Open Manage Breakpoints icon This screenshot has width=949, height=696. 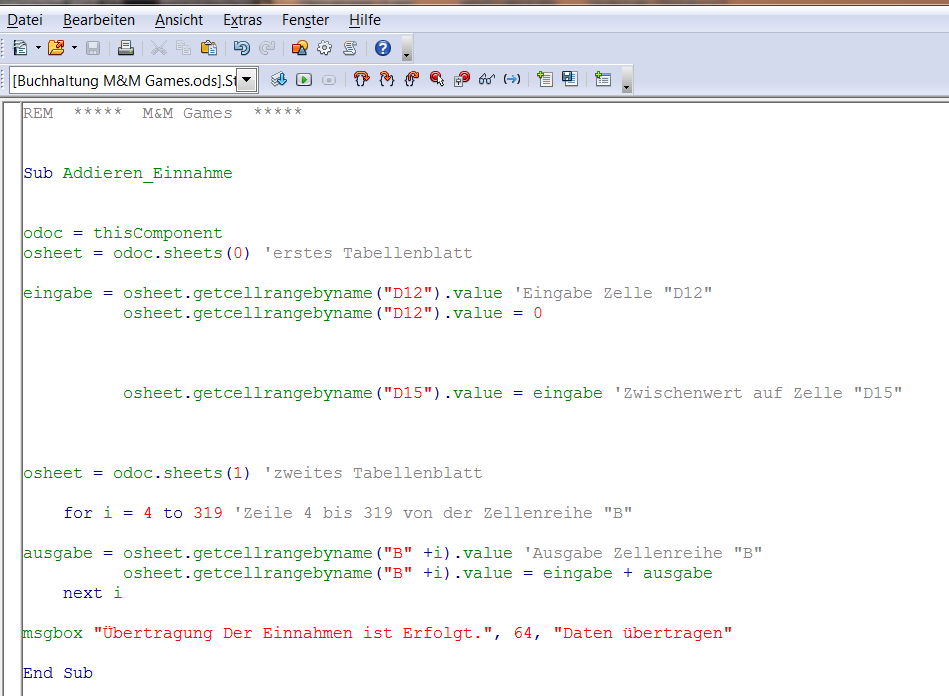coord(461,79)
